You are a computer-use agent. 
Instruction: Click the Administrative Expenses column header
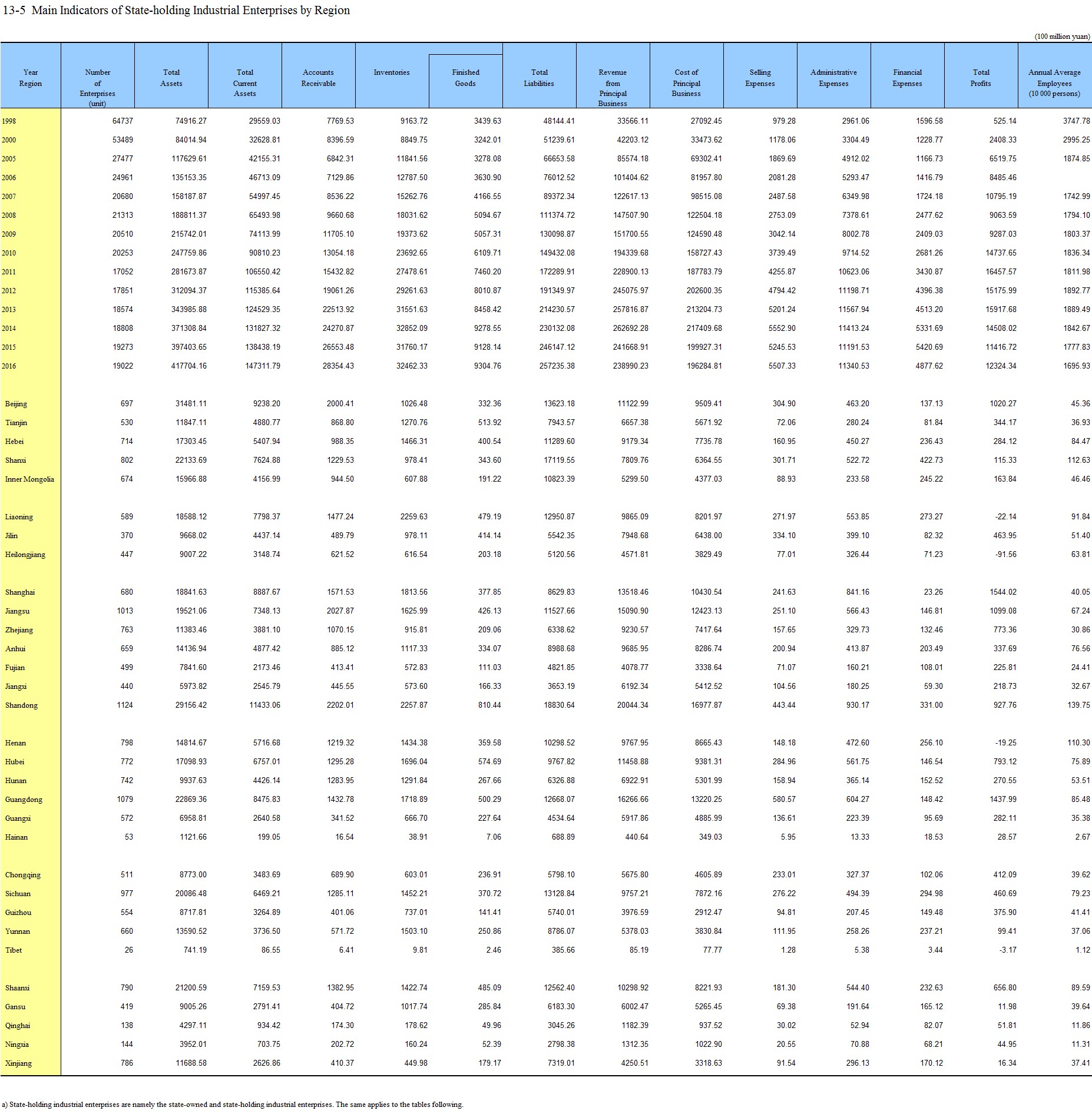pyautogui.click(x=833, y=78)
